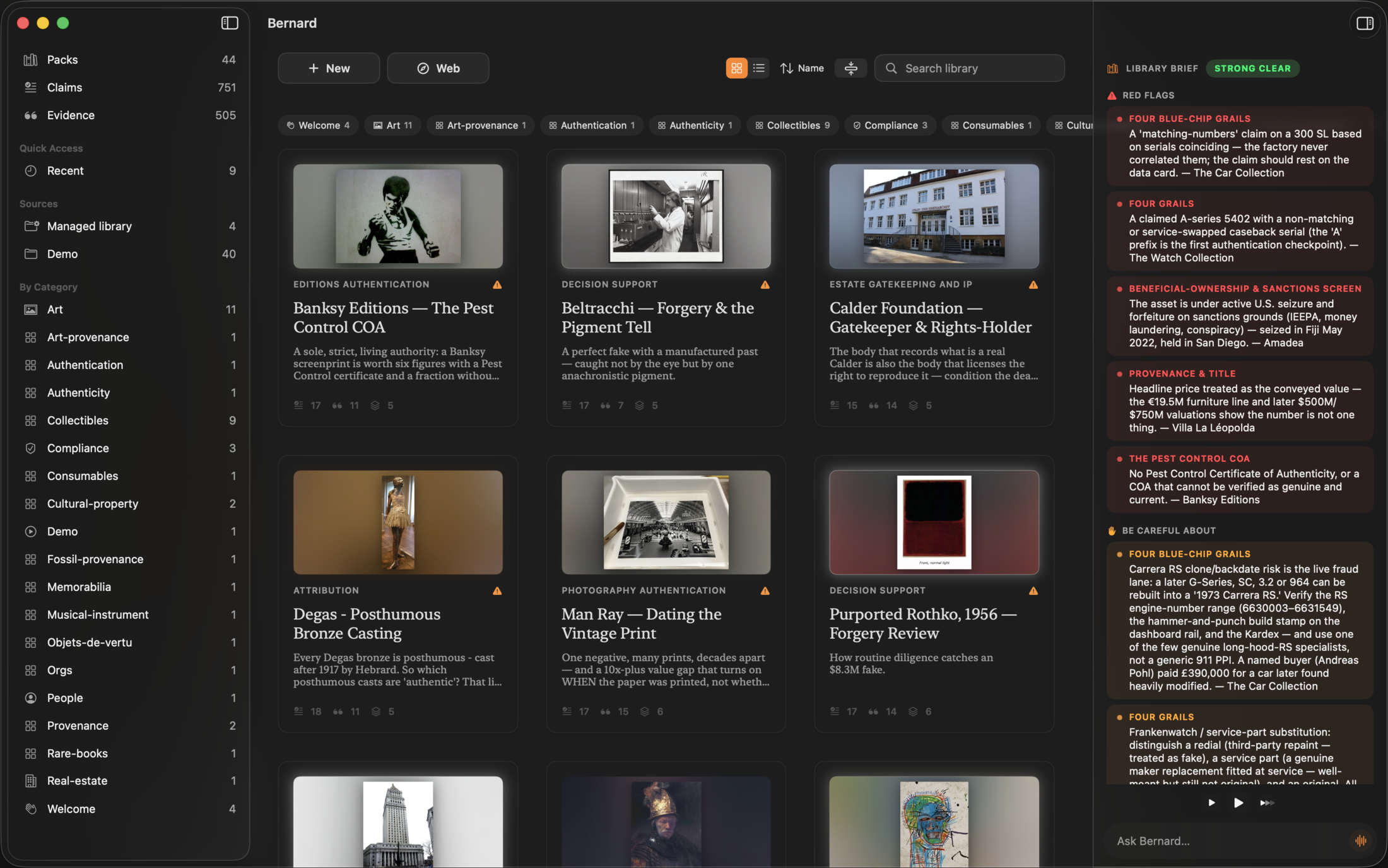Filter by the Authentication chip
1388x868 pixels.
pyautogui.click(x=592, y=126)
